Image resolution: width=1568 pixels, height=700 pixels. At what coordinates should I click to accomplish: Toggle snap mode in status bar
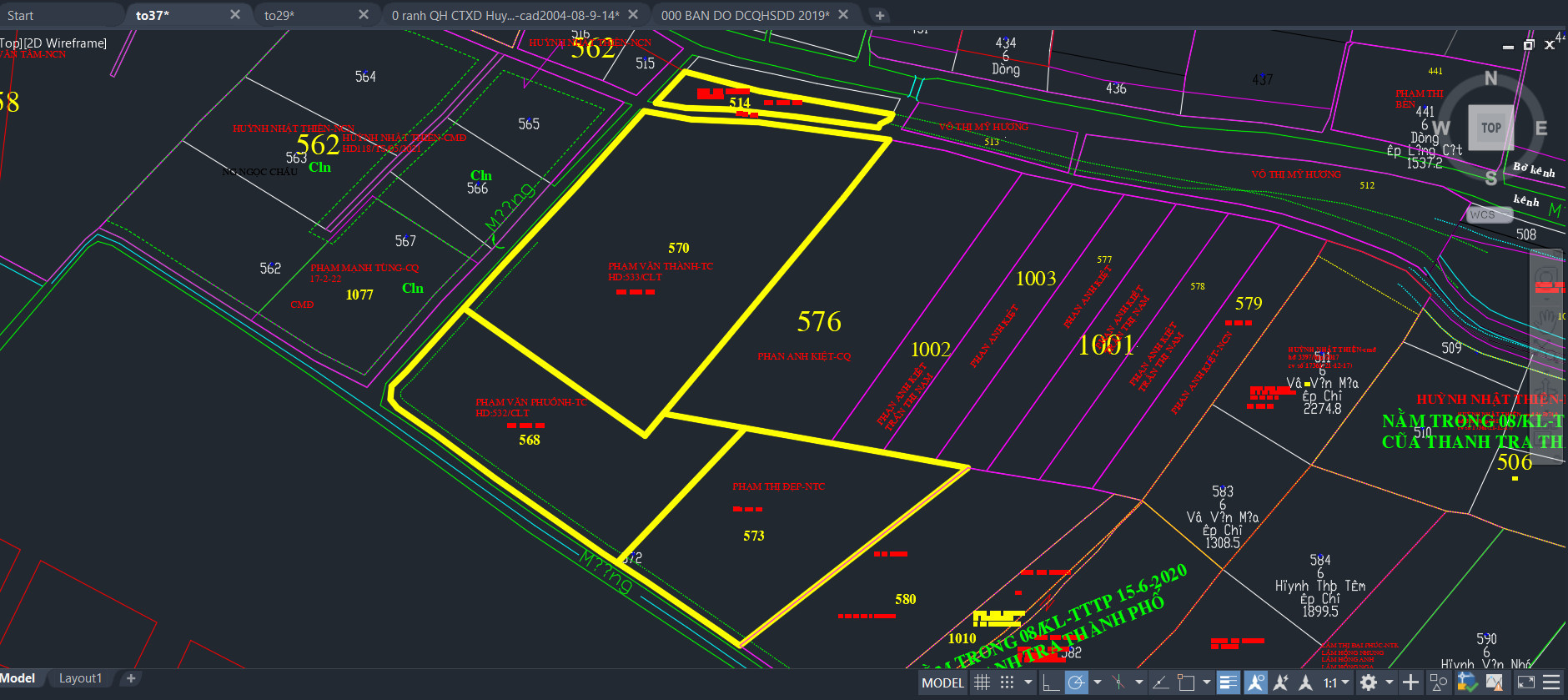[x=1007, y=682]
